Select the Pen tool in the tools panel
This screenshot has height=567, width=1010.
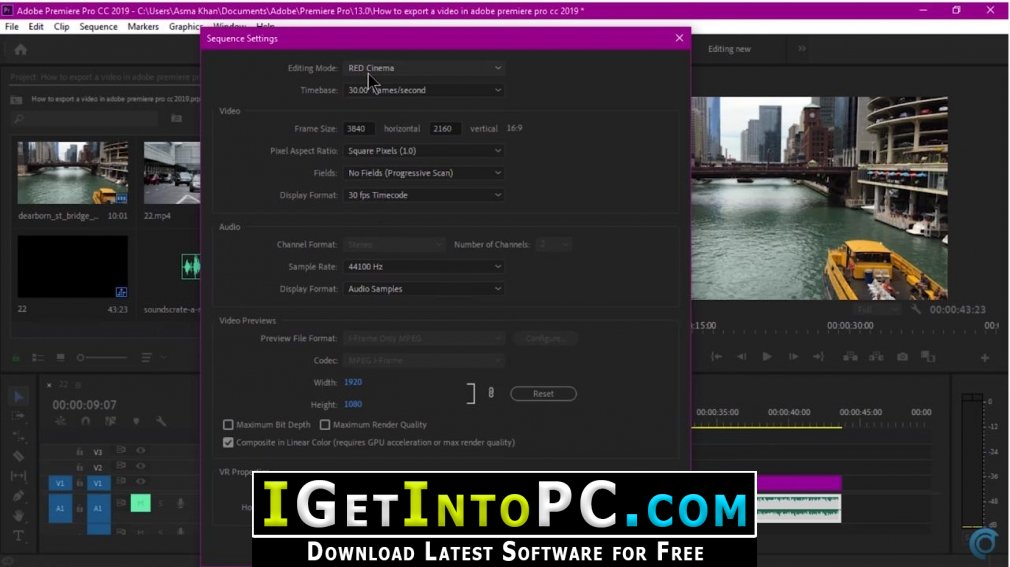pos(19,496)
